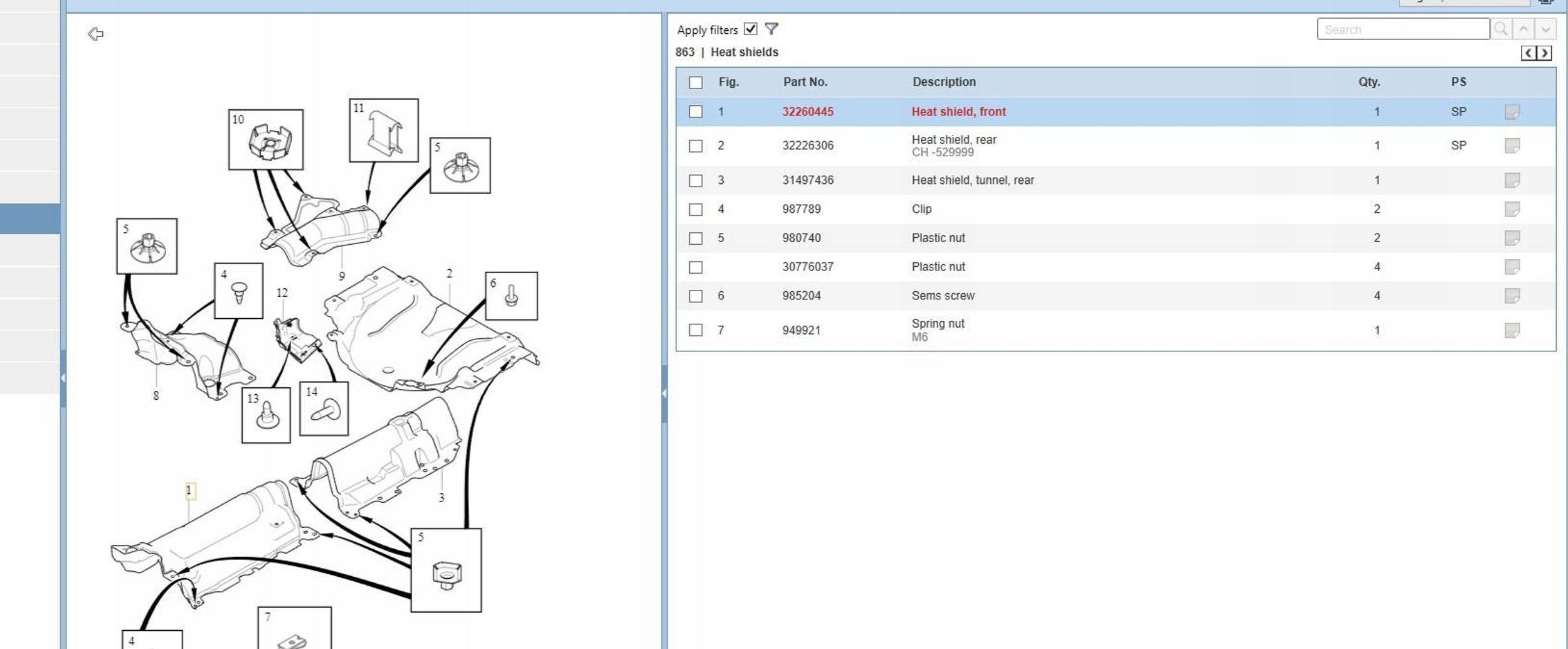Toggle the Apply filters checkbox
This screenshot has width=1568, height=649.
[750, 29]
